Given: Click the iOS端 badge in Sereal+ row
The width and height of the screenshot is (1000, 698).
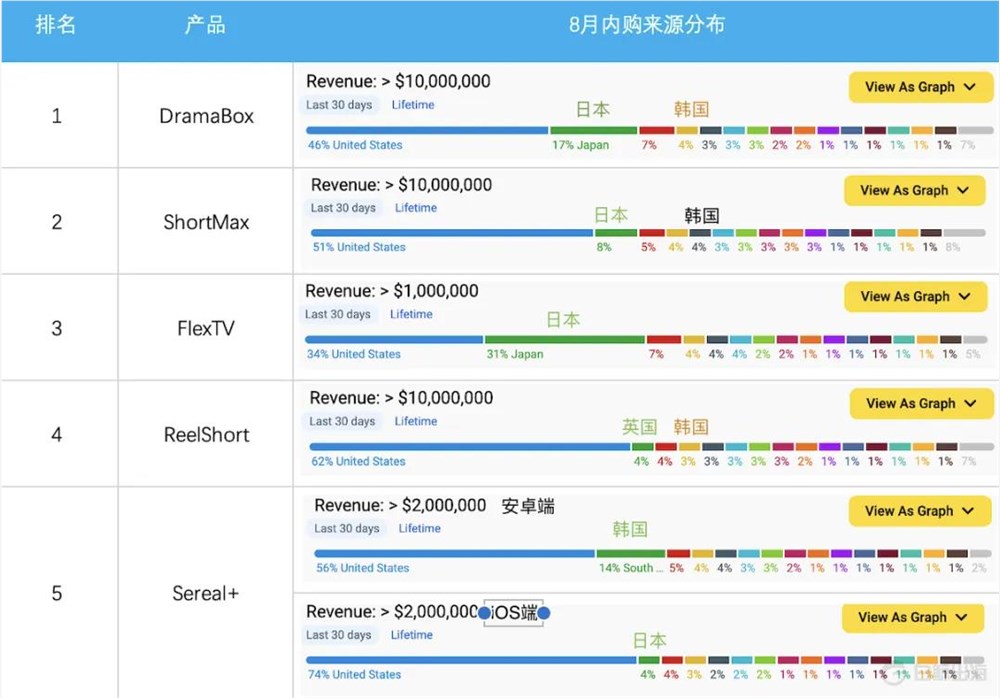Looking at the screenshot, I should [x=513, y=611].
